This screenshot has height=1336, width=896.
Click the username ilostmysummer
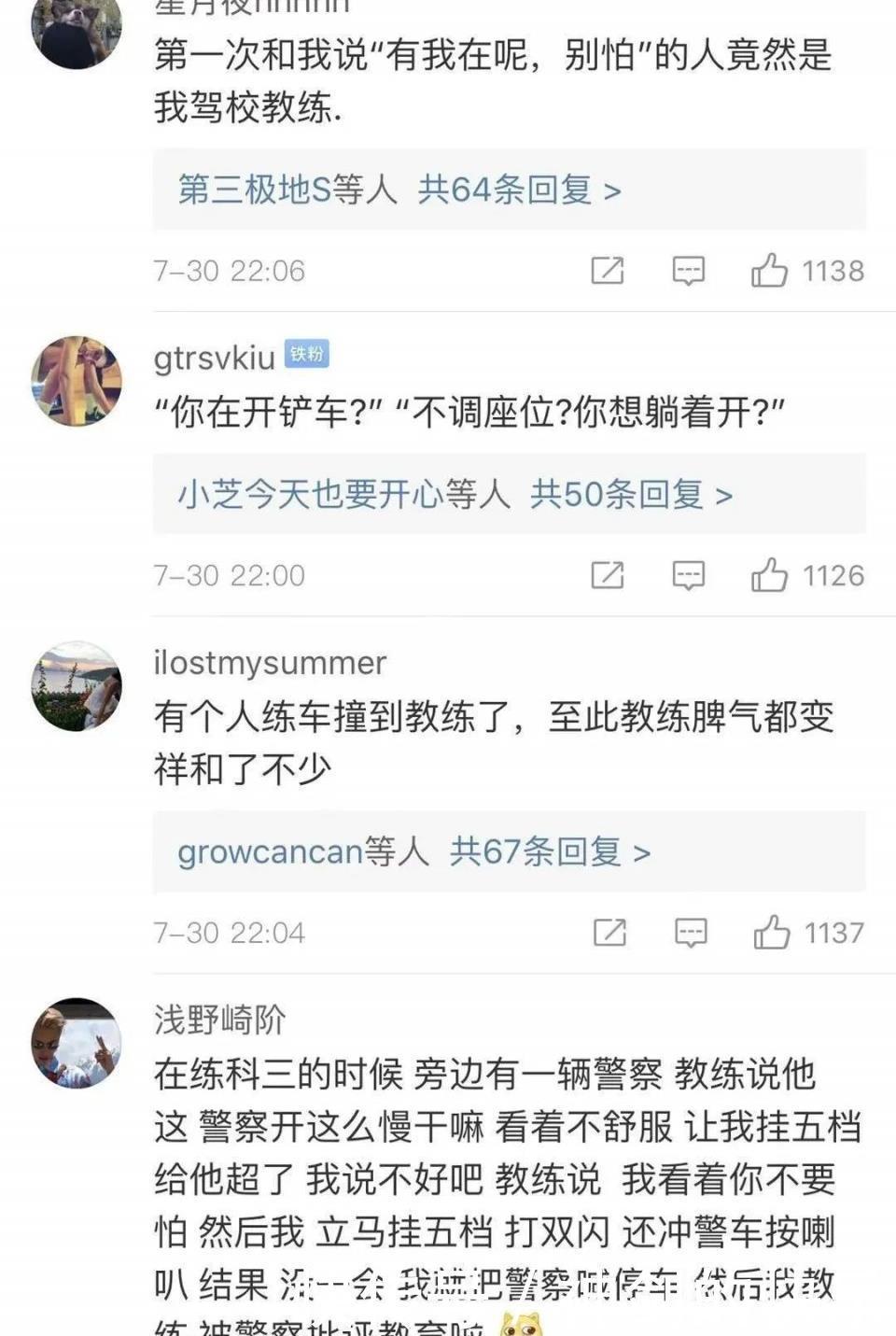coord(268,663)
